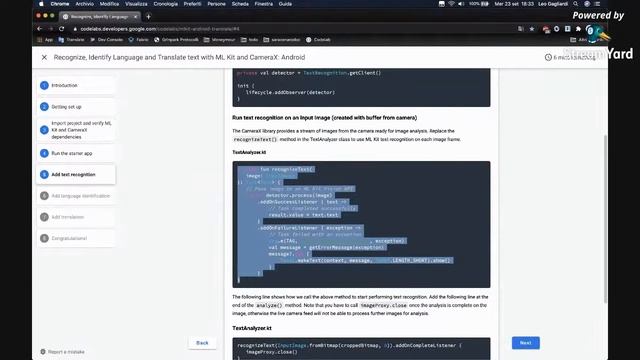Screen dimensions: 640x360
Task: Click the battery 100% indicator
Action: [479, 4]
